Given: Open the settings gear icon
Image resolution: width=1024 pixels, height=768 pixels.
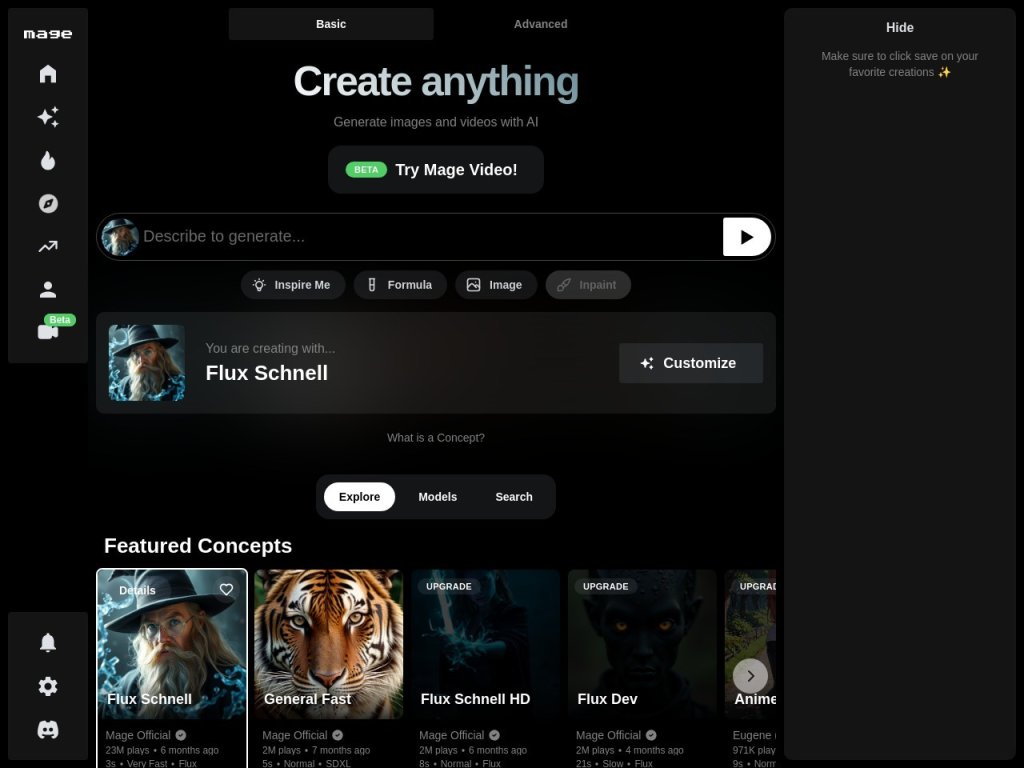Looking at the screenshot, I should click(x=48, y=686).
